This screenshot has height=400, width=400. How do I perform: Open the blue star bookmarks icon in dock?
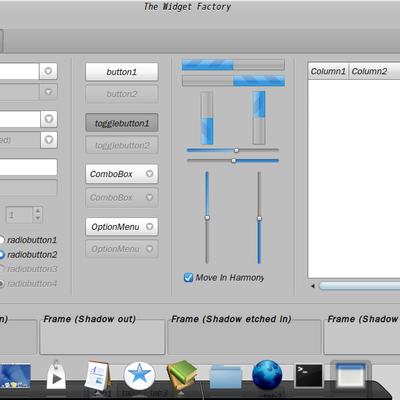point(139,376)
